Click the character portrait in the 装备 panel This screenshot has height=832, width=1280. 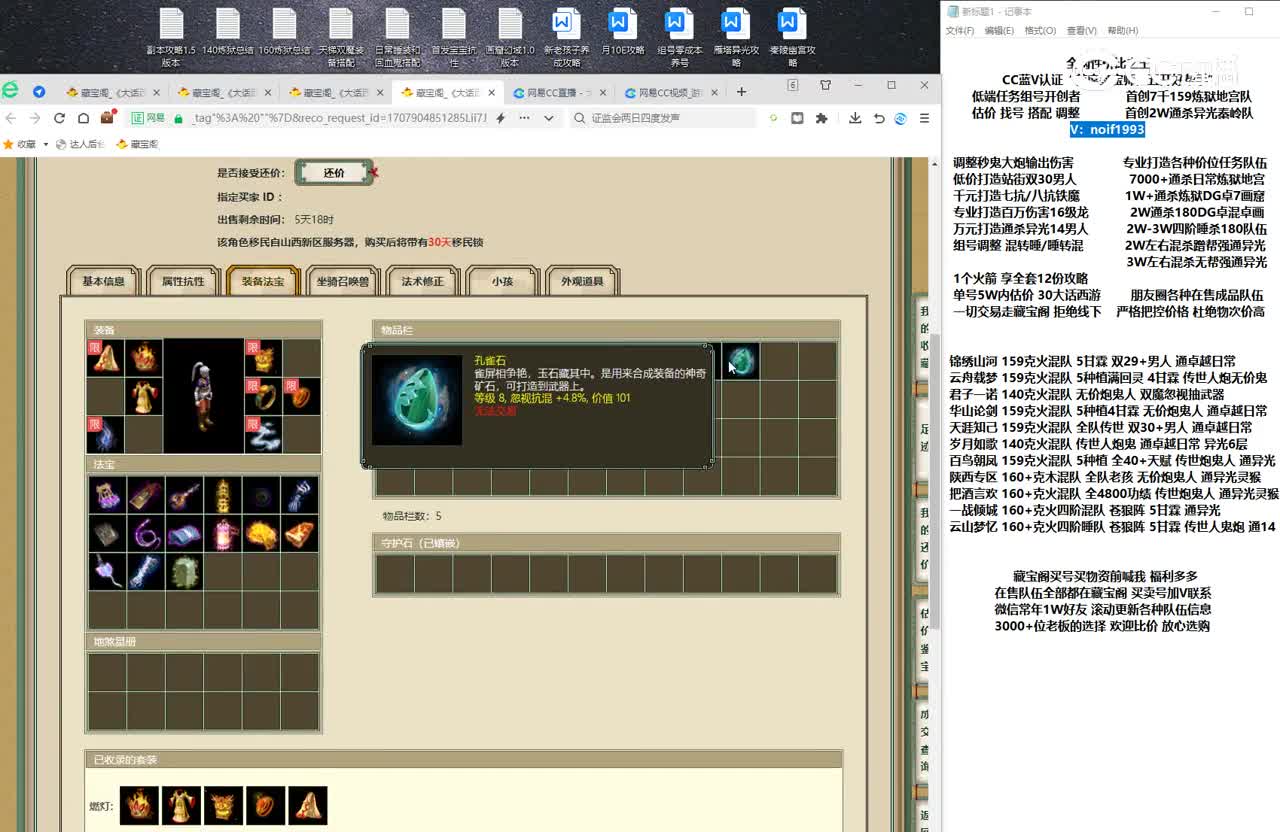coord(203,396)
